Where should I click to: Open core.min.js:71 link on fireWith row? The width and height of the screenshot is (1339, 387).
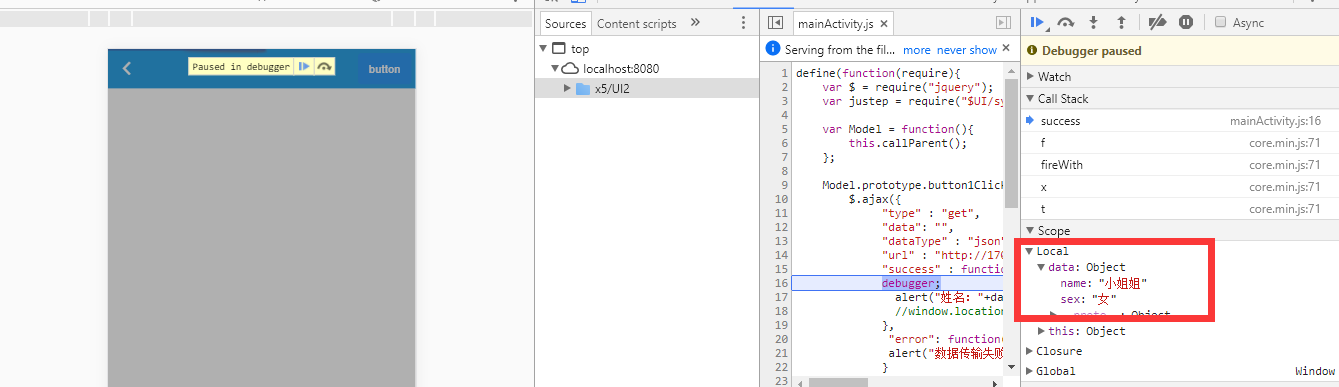point(1285,165)
